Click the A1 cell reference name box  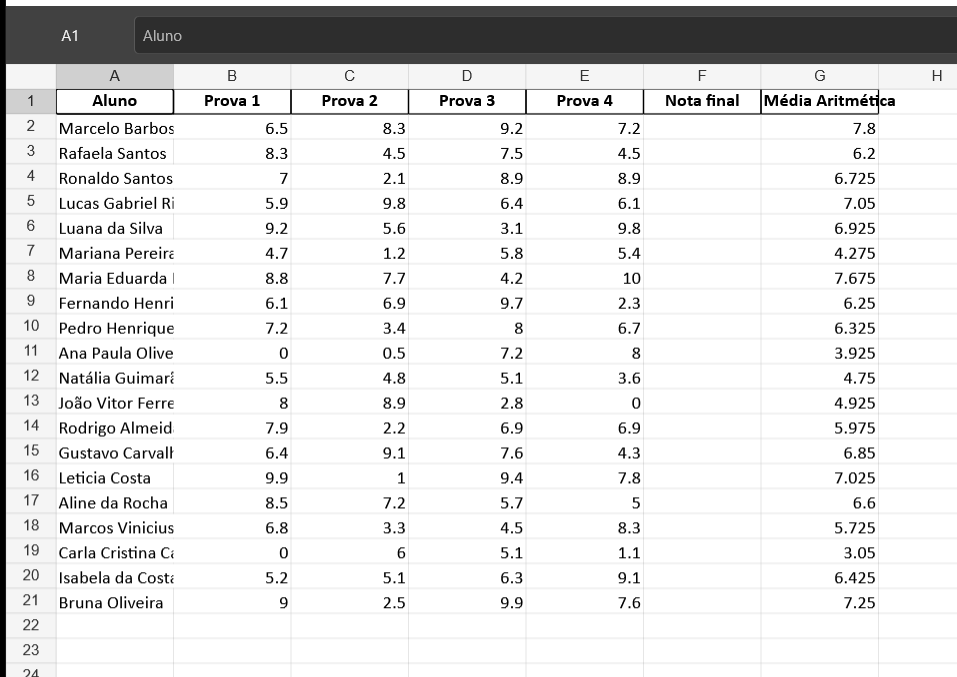70,36
